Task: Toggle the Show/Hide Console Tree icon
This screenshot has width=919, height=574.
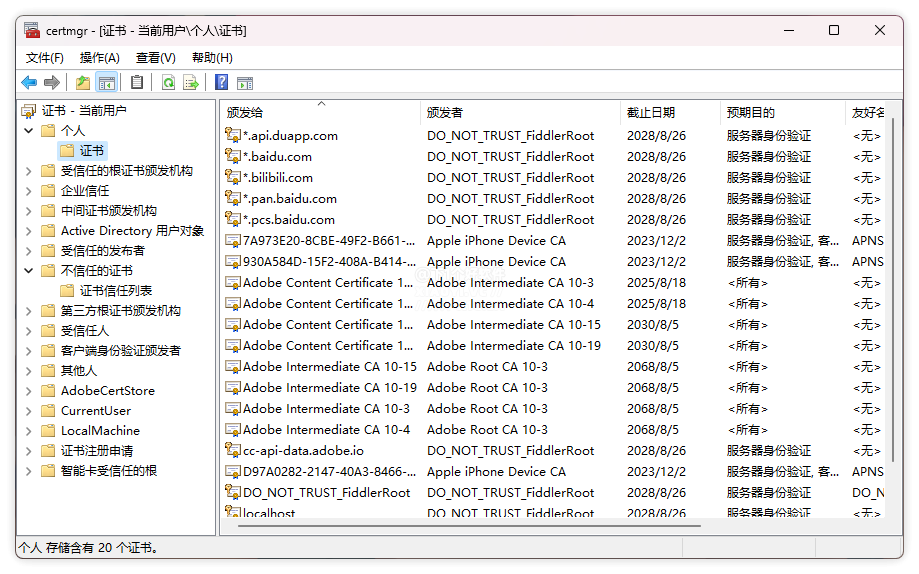Action: 107,83
